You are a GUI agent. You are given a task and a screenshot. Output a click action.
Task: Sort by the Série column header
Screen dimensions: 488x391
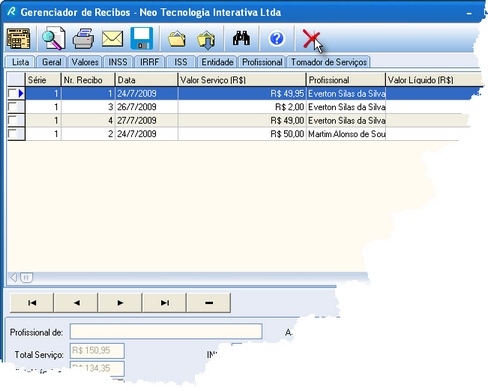click(43, 80)
